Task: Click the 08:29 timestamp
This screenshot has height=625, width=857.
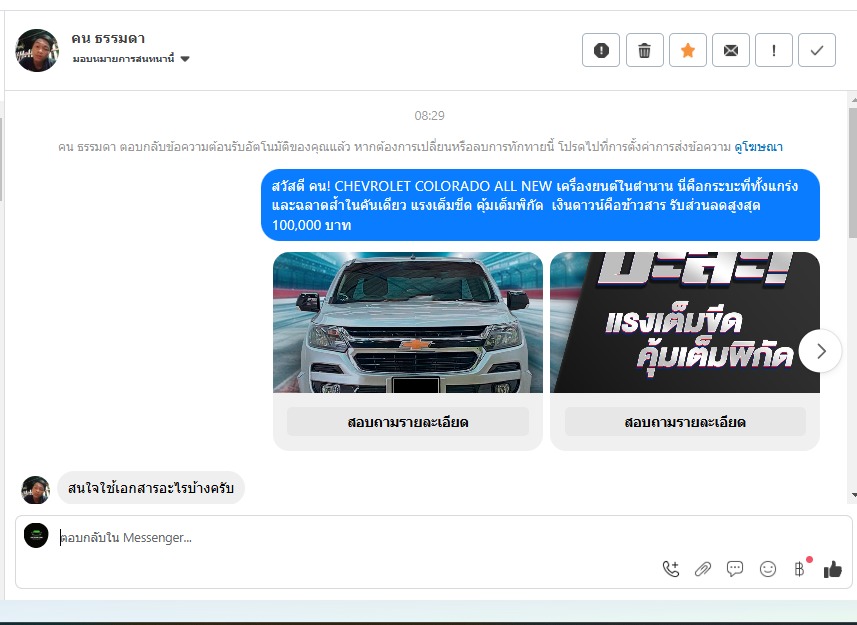Action: tap(430, 116)
